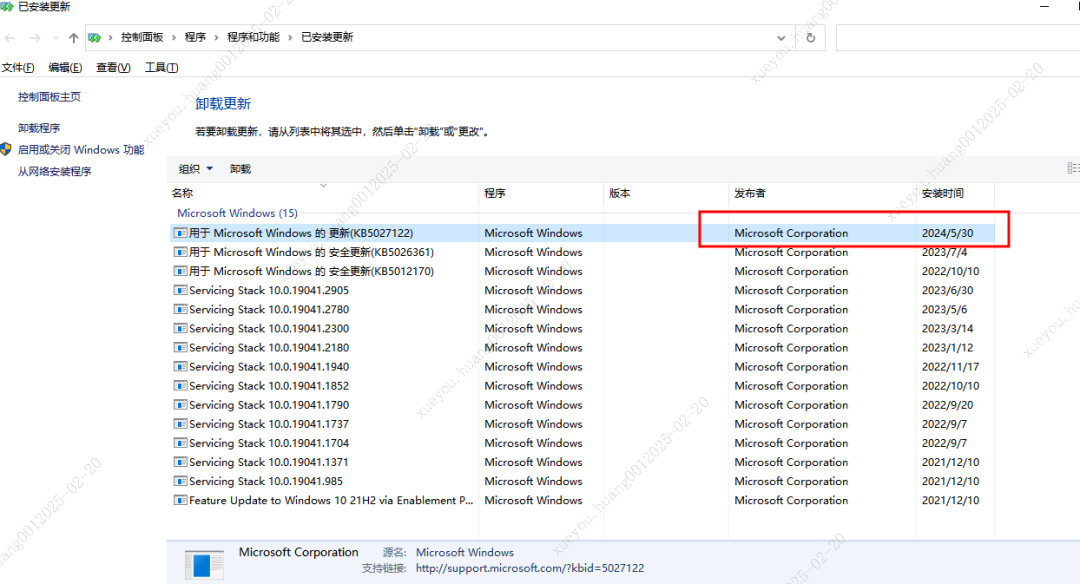Minimize the 已安装更新 window
The height and width of the screenshot is (584, 1080).
(1044, 6)
